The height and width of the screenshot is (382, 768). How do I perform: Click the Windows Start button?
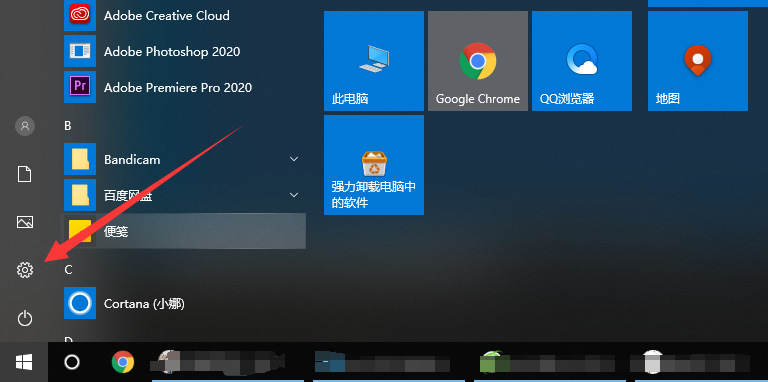coord(24,362)
